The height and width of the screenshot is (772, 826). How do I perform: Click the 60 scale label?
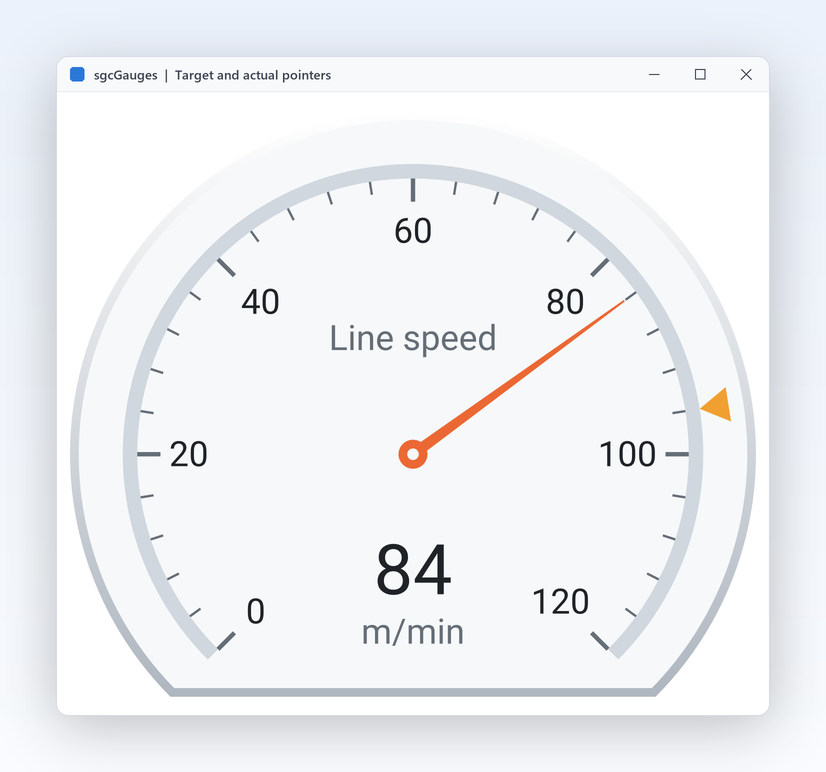click(x=413, y=231)
